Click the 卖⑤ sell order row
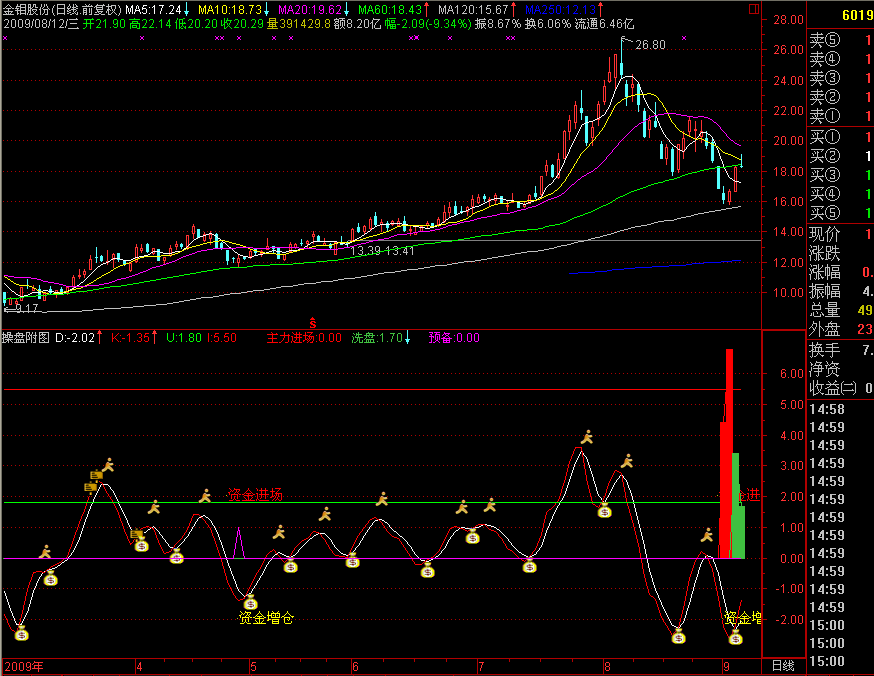The height and width of the screenshot is (676, 874). coord(825,41)
